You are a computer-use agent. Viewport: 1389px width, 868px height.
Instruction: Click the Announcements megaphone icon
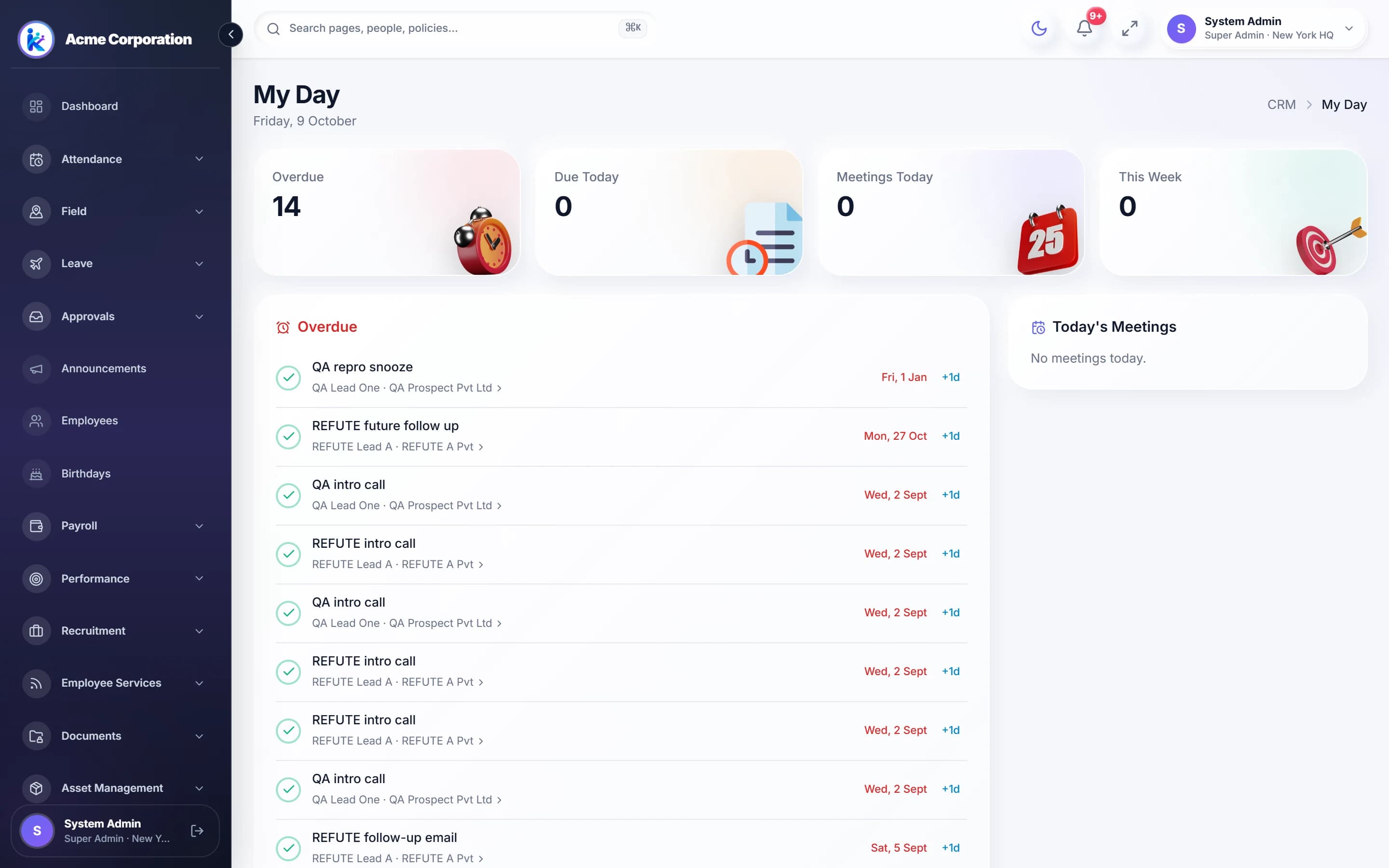point(36,368)
